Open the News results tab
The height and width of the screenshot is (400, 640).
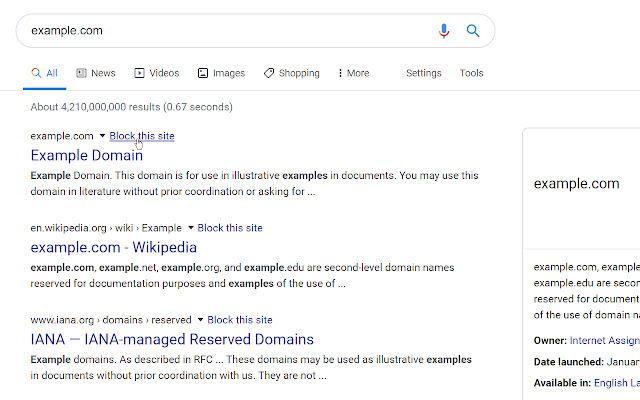click(x=96, y=73)
